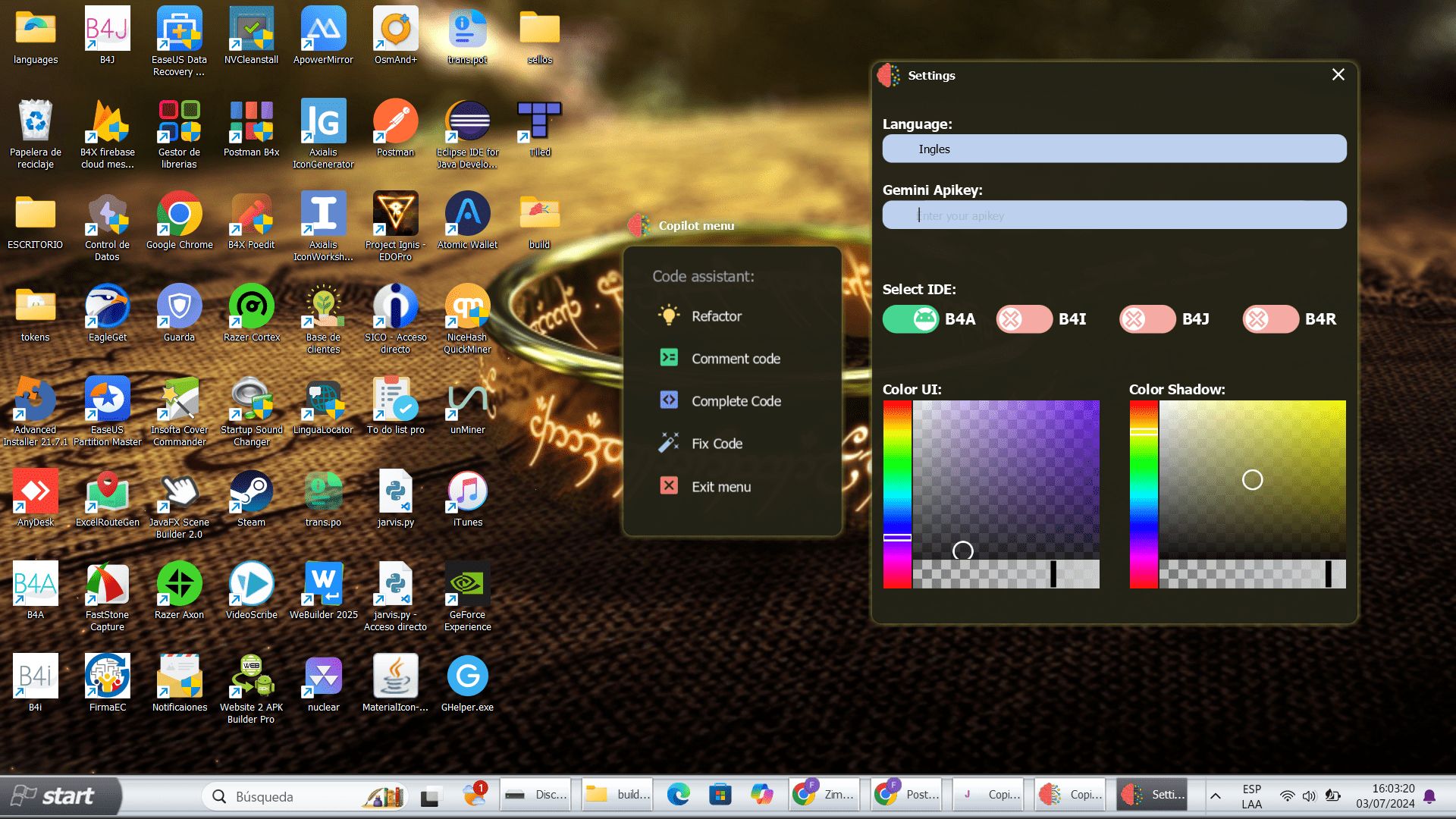
Task: Open the Language dropdown showing Ingles
Action: click(x=1114, y=149)
